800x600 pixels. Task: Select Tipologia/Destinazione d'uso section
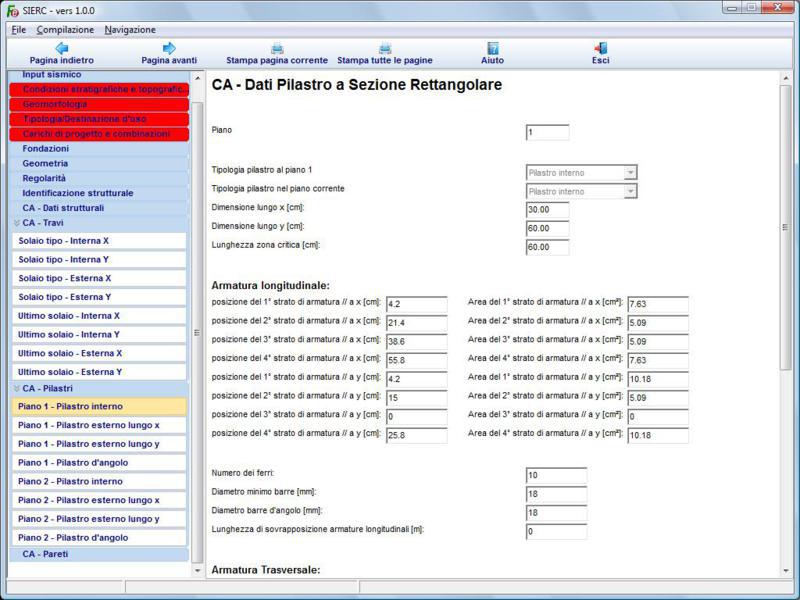[99, 119]
